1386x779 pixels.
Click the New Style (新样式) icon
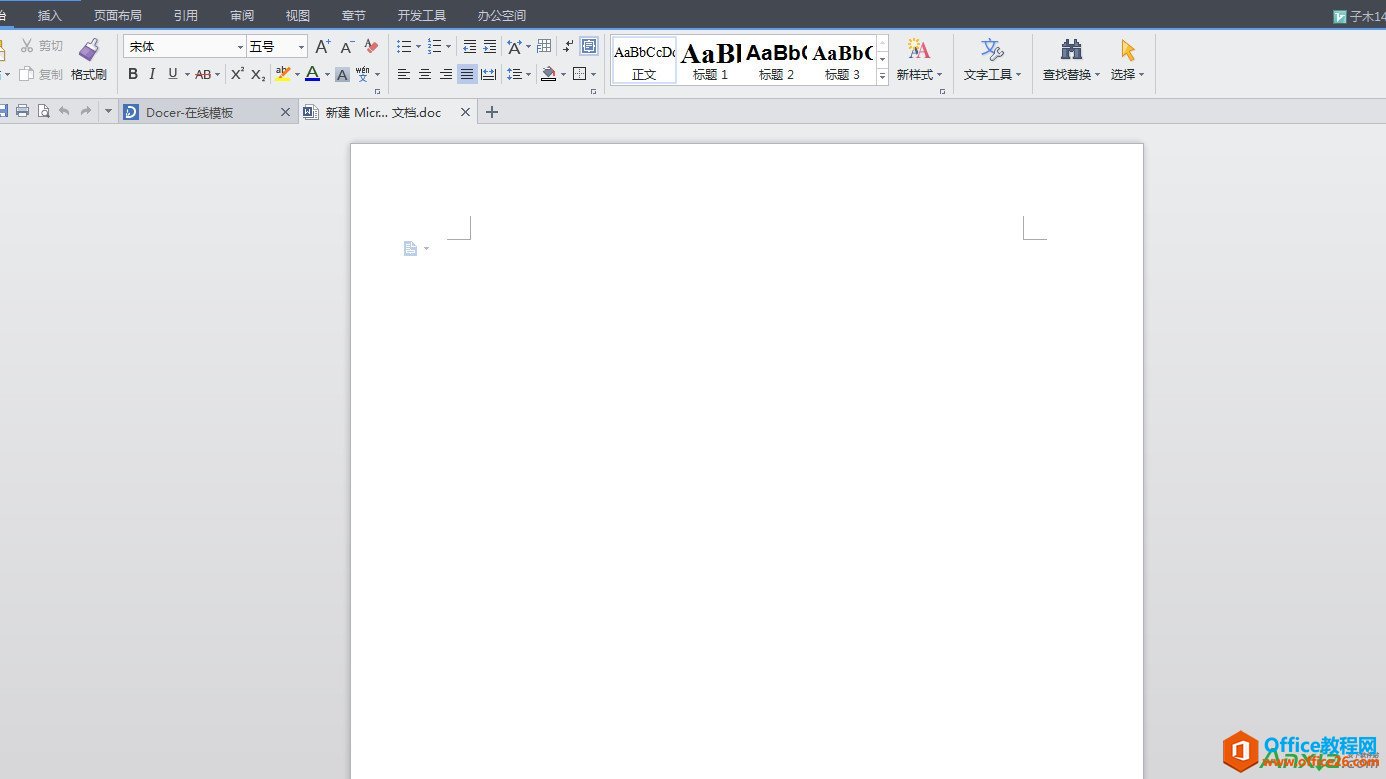(x=918, y=49)
